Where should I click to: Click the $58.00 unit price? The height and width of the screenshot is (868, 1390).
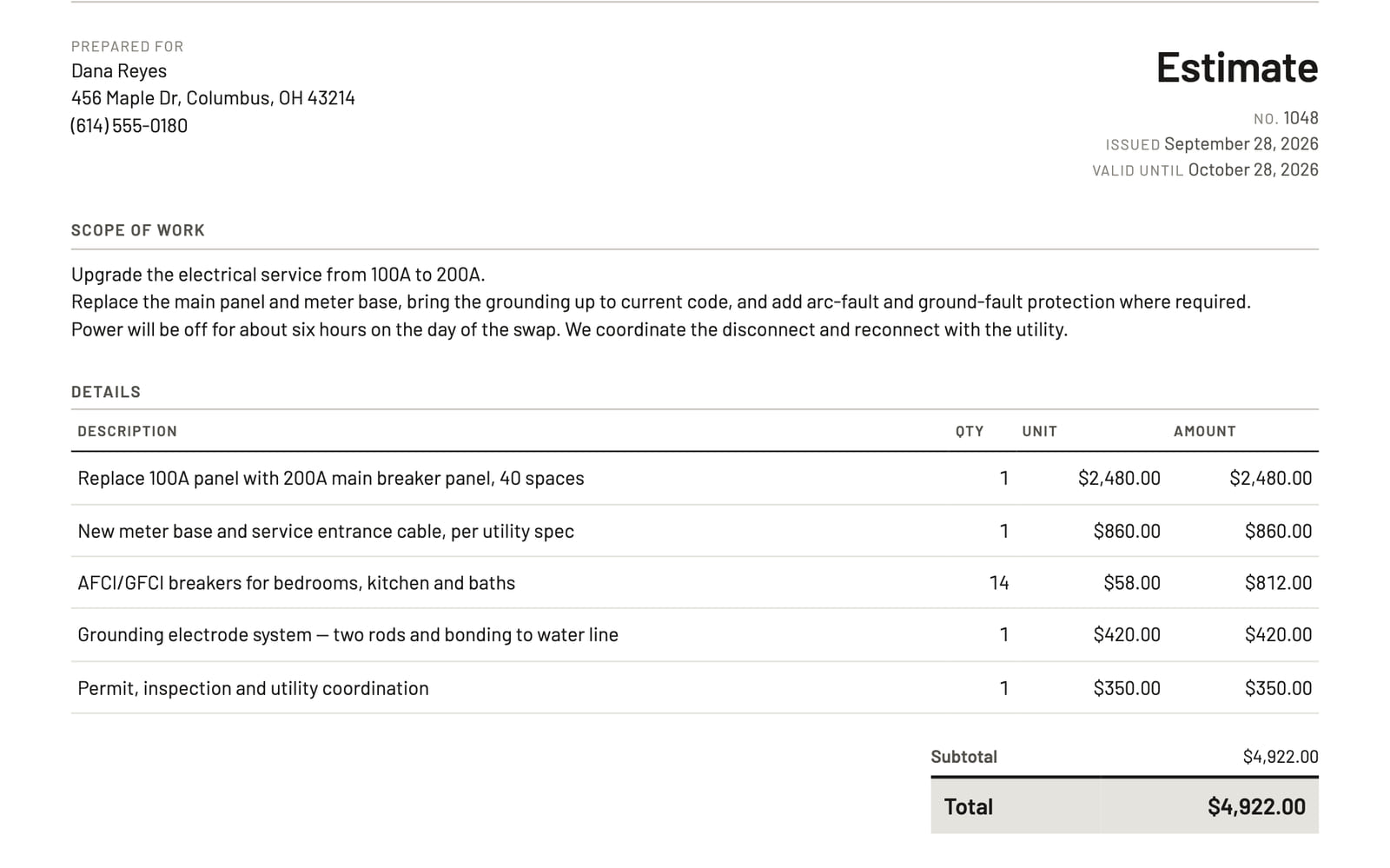pyautogui.click(x=1132, y=583)
